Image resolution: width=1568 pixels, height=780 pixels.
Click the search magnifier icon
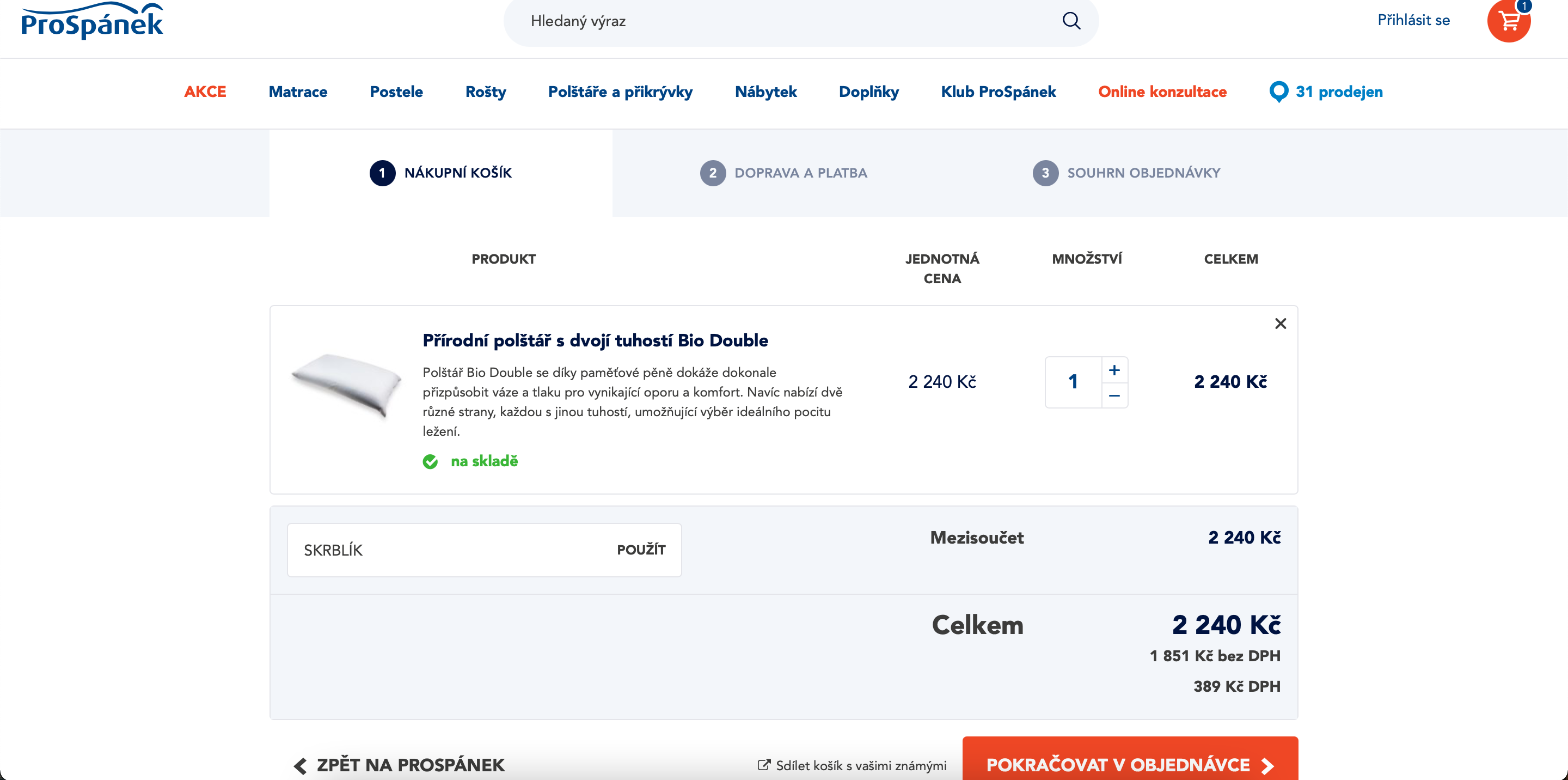(1071, 21)
